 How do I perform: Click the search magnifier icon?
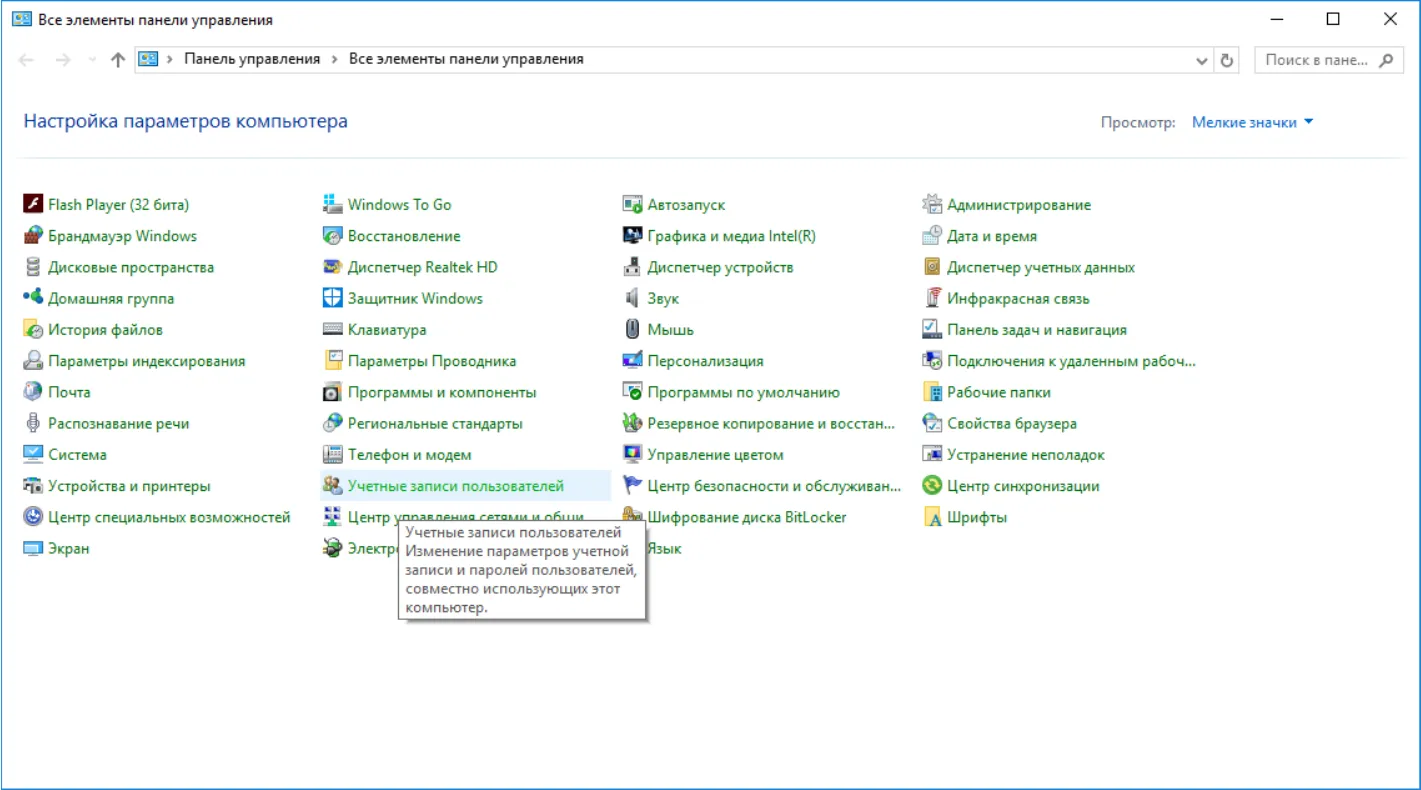tap(1386, 60)
